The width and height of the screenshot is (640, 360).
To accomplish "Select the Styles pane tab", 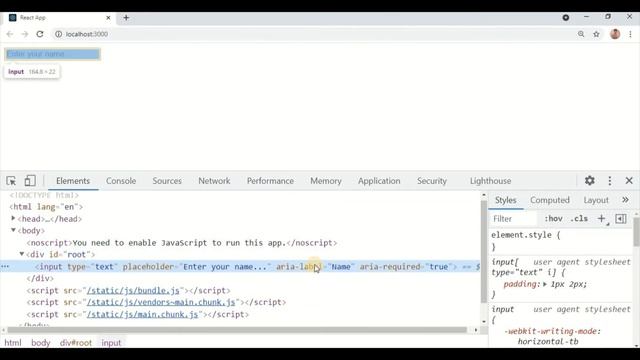I will pos(506,200).
